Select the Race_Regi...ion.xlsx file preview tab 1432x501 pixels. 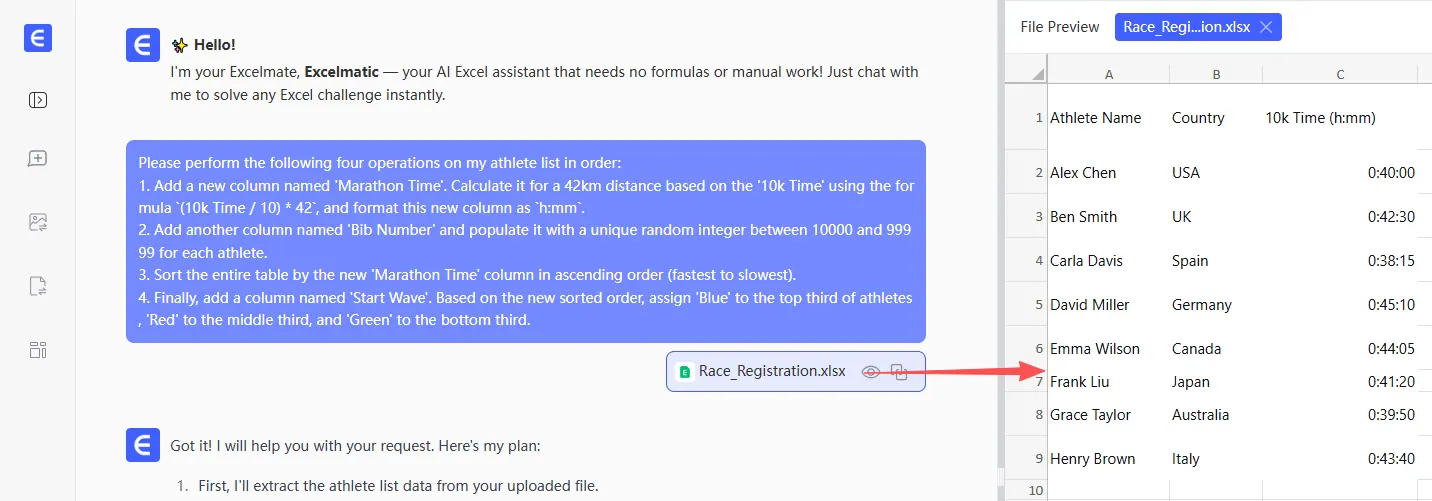pos(1186,27)
